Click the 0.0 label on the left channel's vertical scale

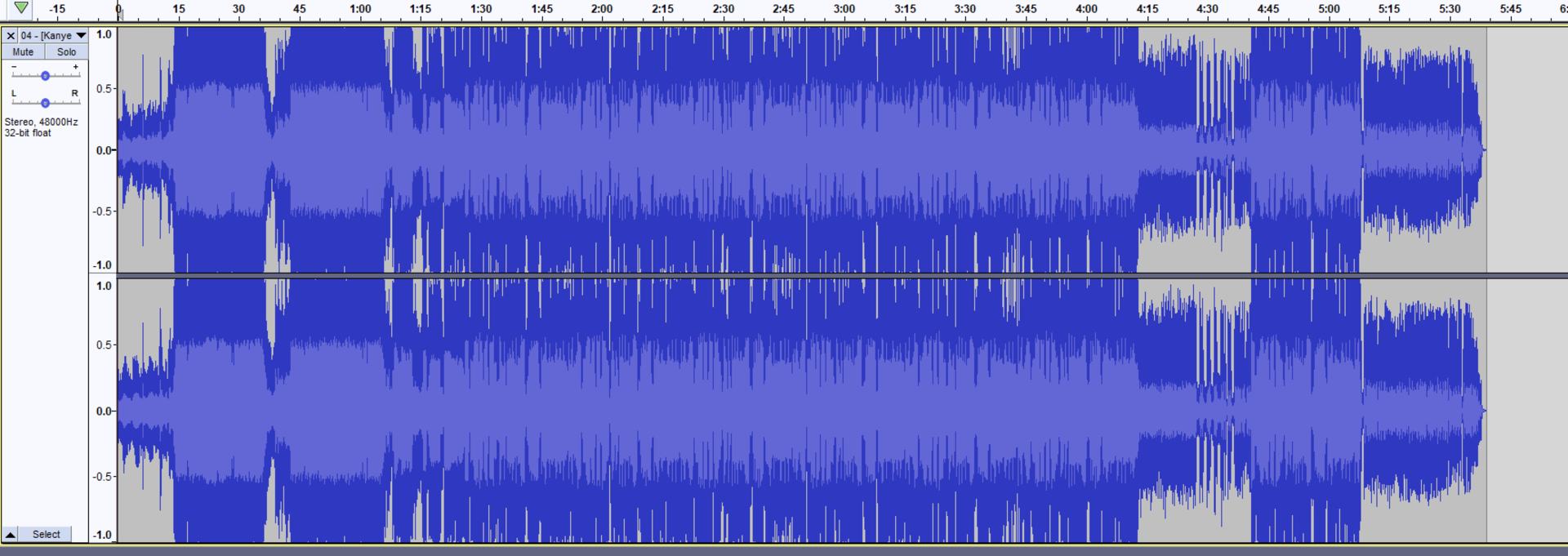coord(105,150)
